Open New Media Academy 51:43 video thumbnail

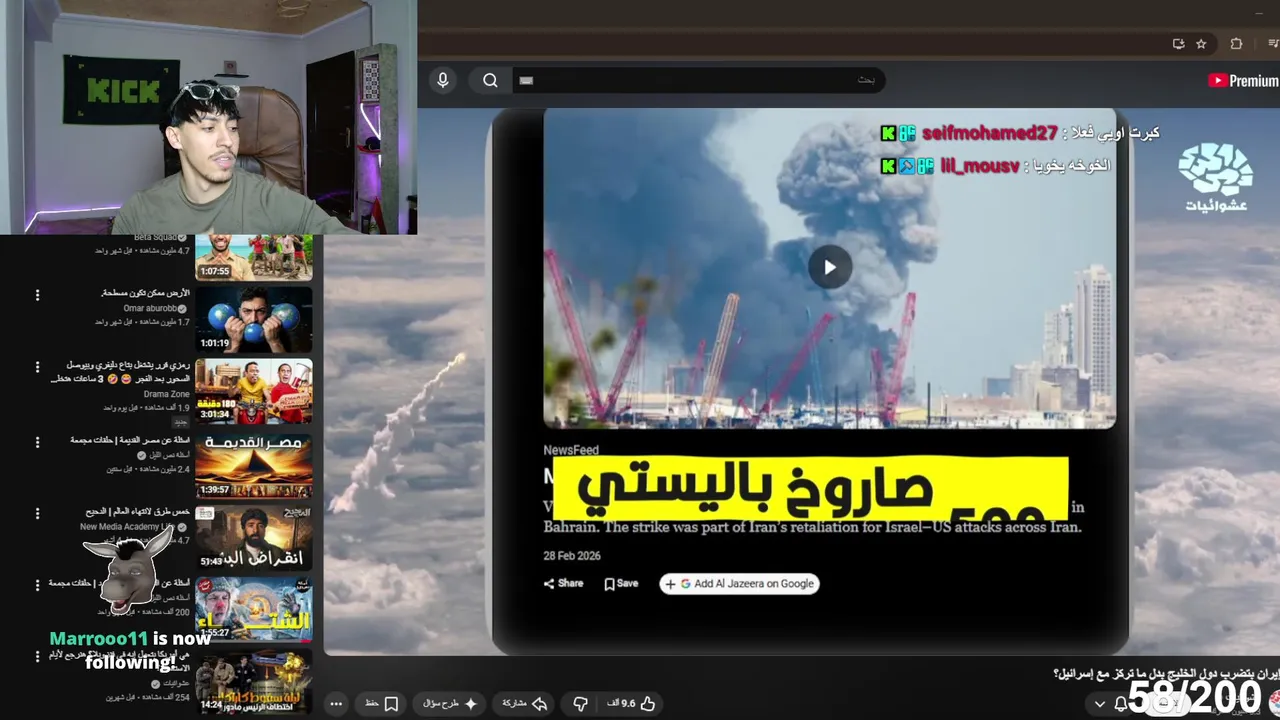click(x=253, y=537)
